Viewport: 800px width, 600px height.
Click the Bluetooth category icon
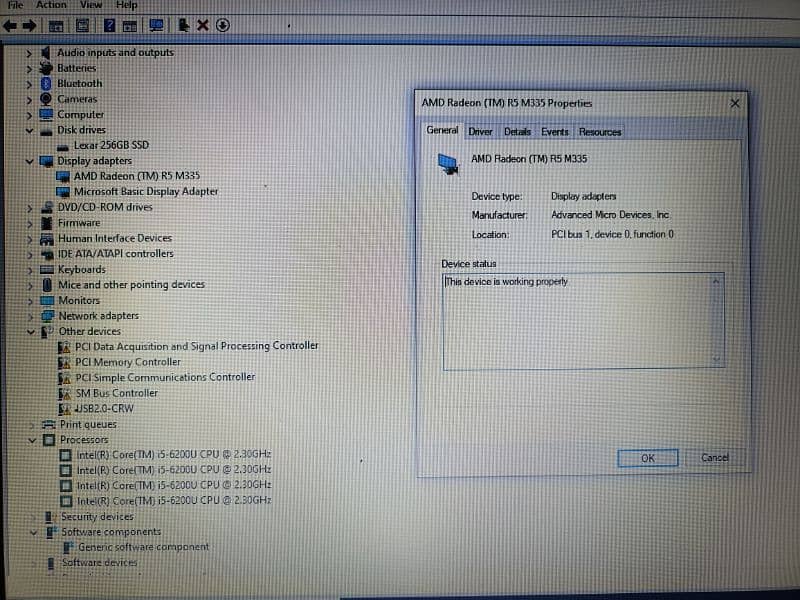pyautogui.click(x=46, y=84)
